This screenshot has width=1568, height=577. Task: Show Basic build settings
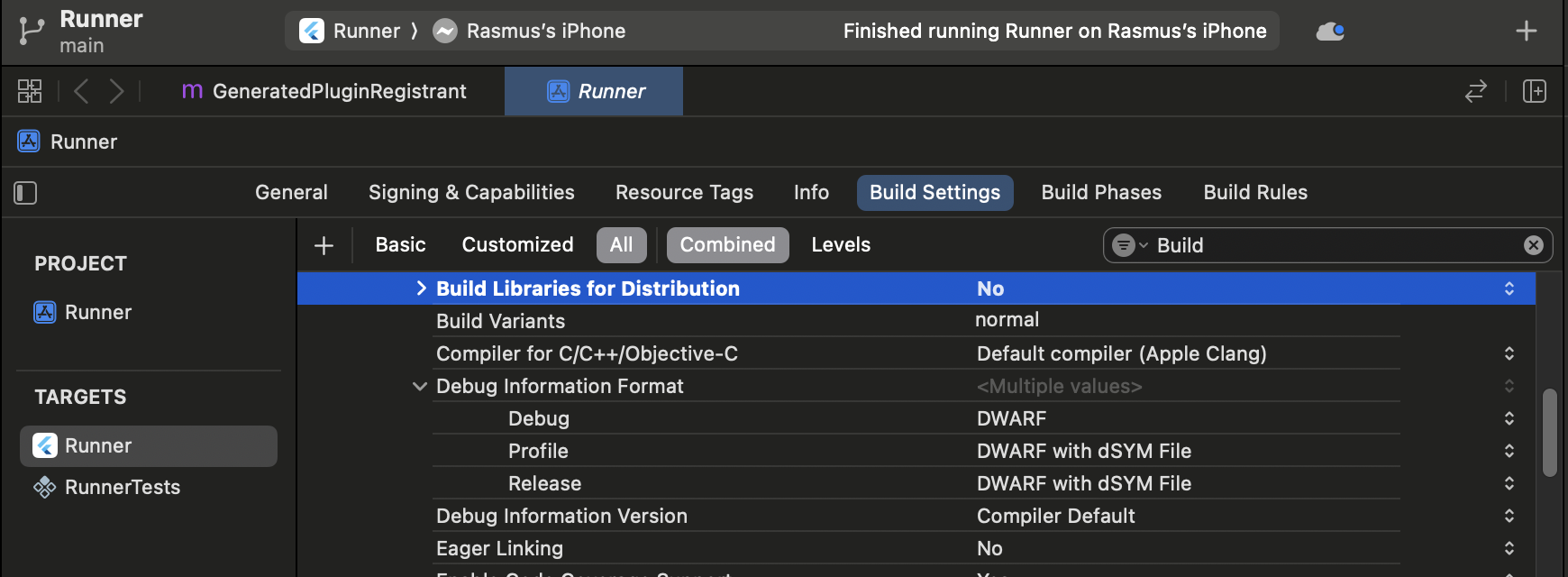click(400, 245)
